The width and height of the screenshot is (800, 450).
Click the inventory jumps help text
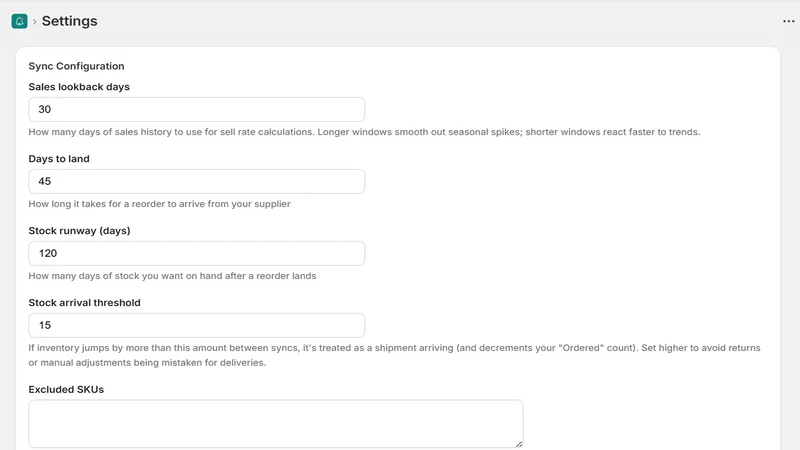(394, 355)
